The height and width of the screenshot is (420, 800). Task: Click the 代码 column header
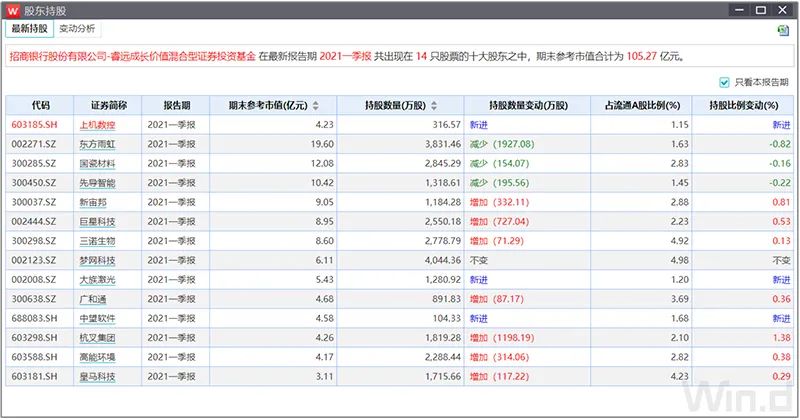tap(40, 105)
